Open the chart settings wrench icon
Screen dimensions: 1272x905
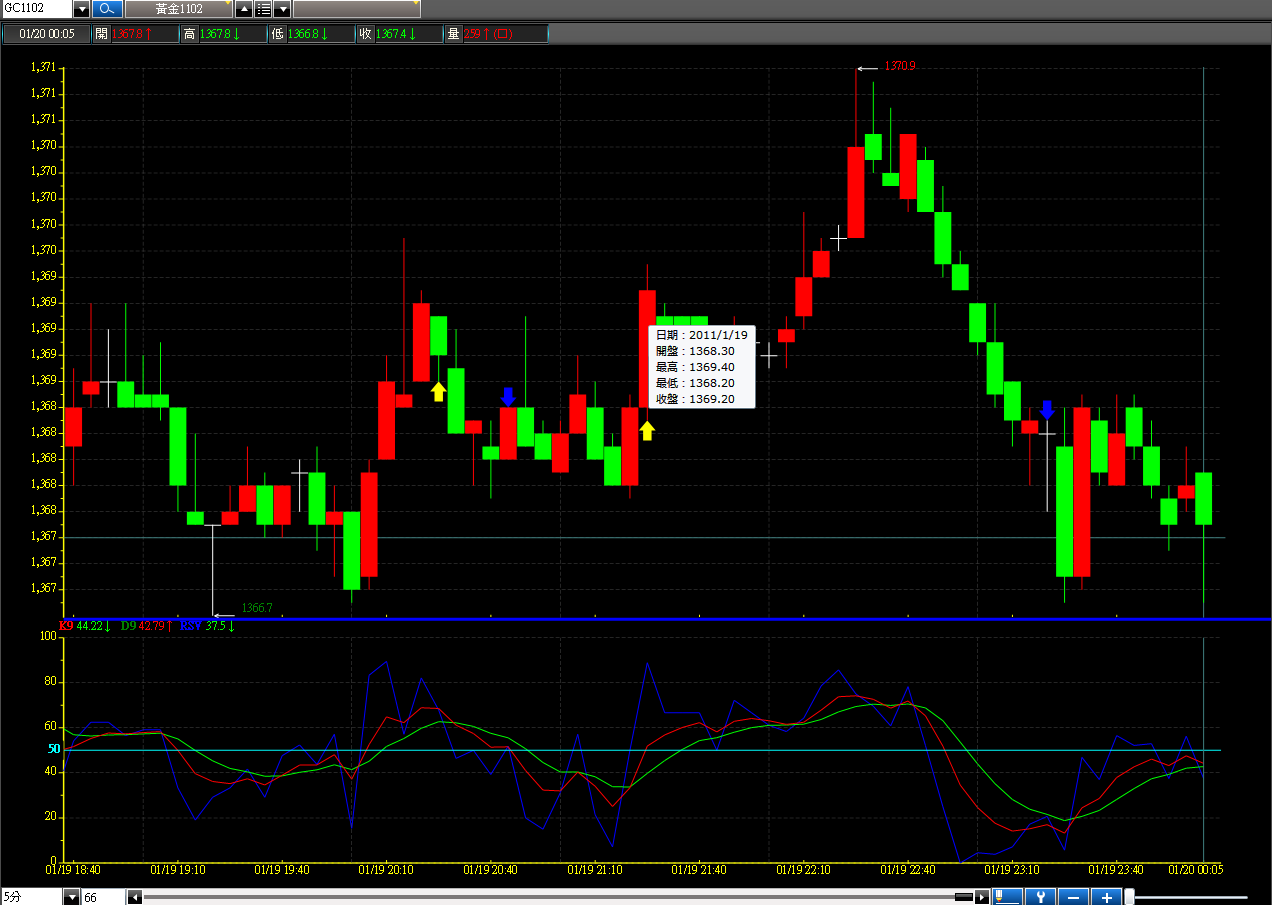pyautogui.click(x=1041, y=897)
